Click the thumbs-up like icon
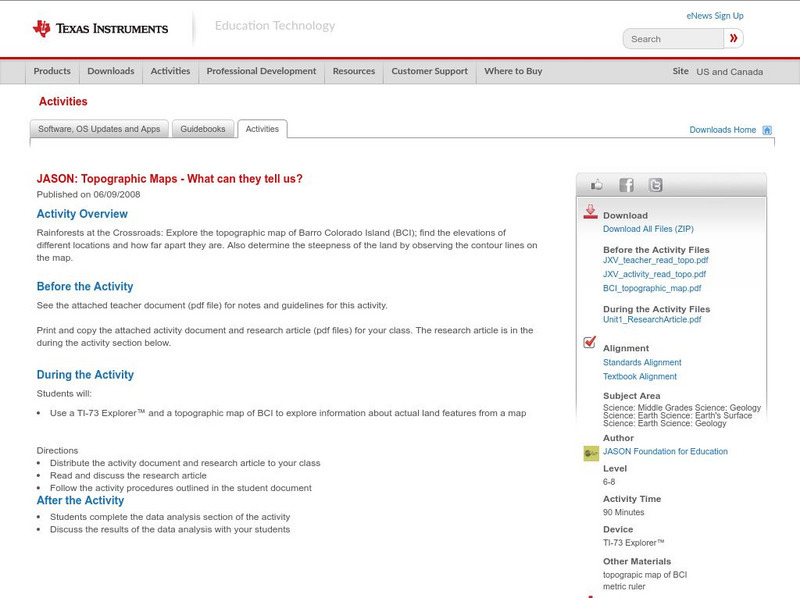The height and width of the screenshot is (598, 800). [596, 185]
